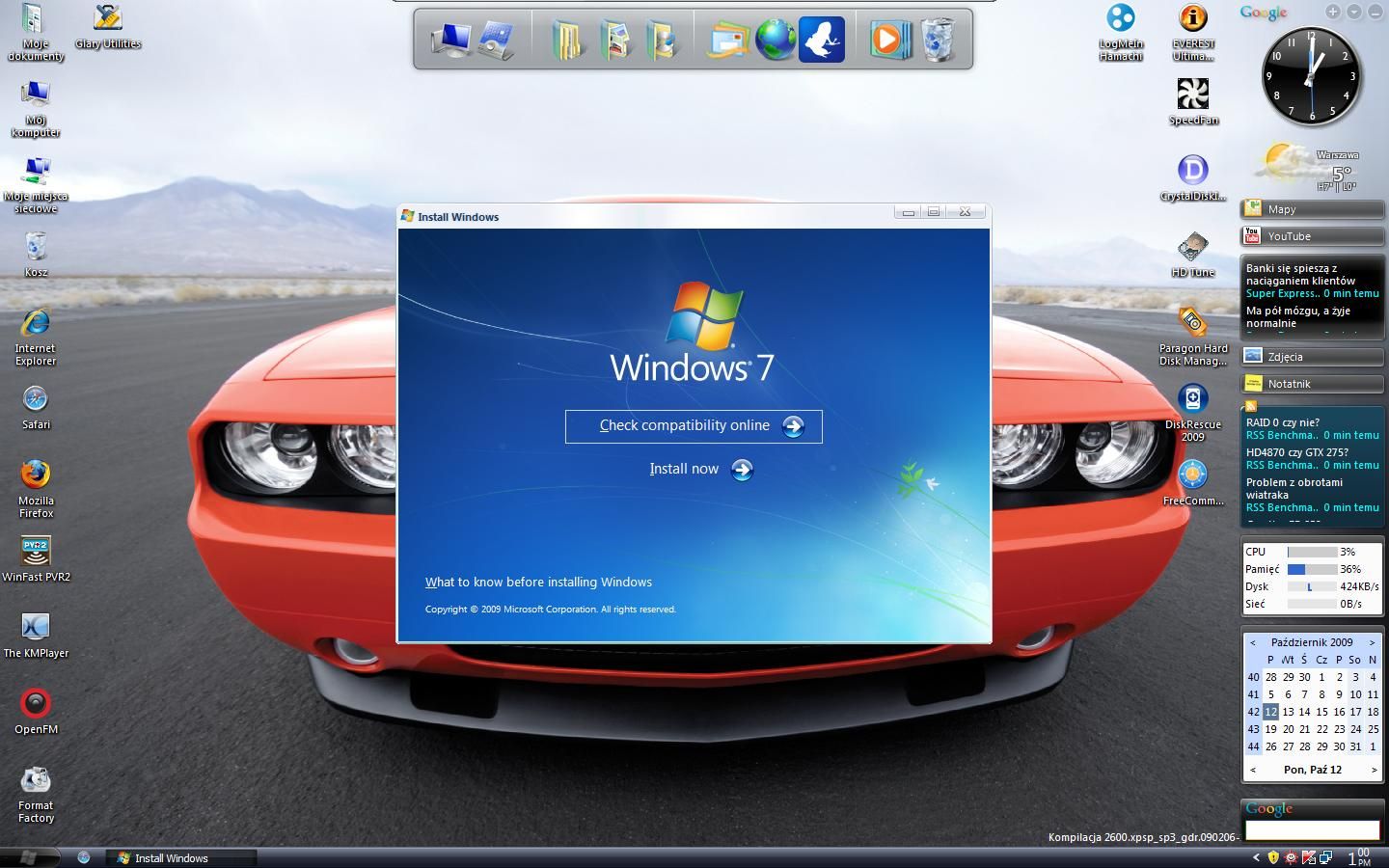Click the YouTube gadget button

[1312, 236]
